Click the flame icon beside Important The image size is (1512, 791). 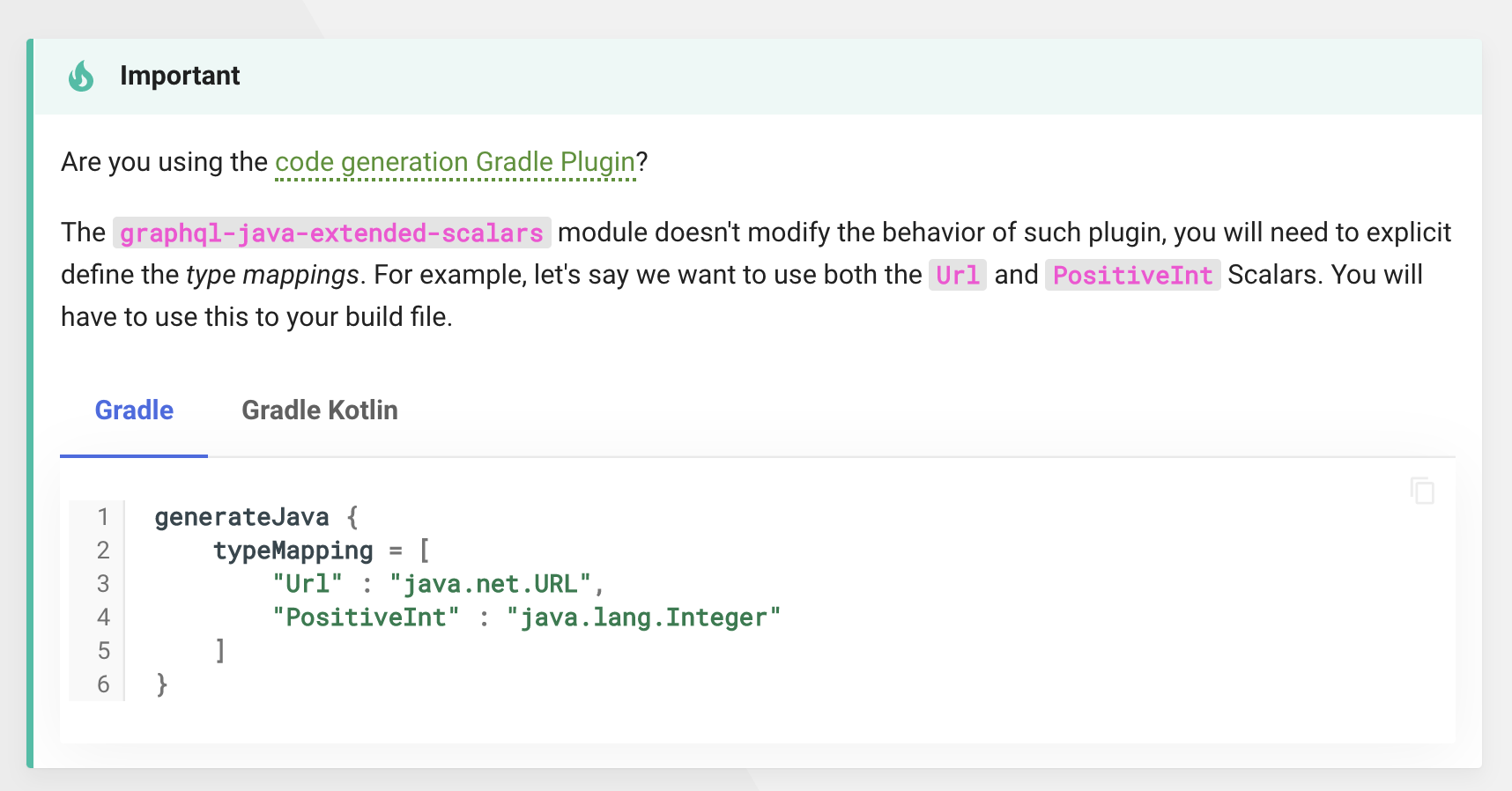pyautogui.click(x=81, y=76)
